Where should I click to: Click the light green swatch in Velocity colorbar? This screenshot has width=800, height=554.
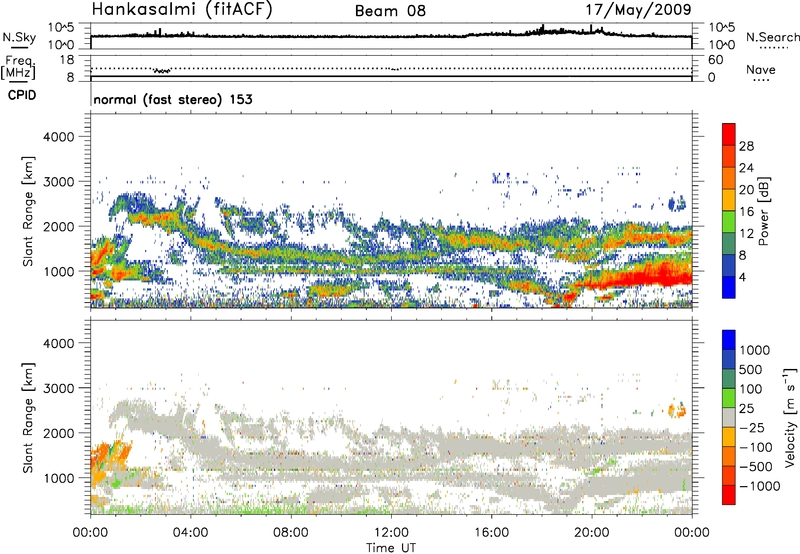[x=729, y=398]
